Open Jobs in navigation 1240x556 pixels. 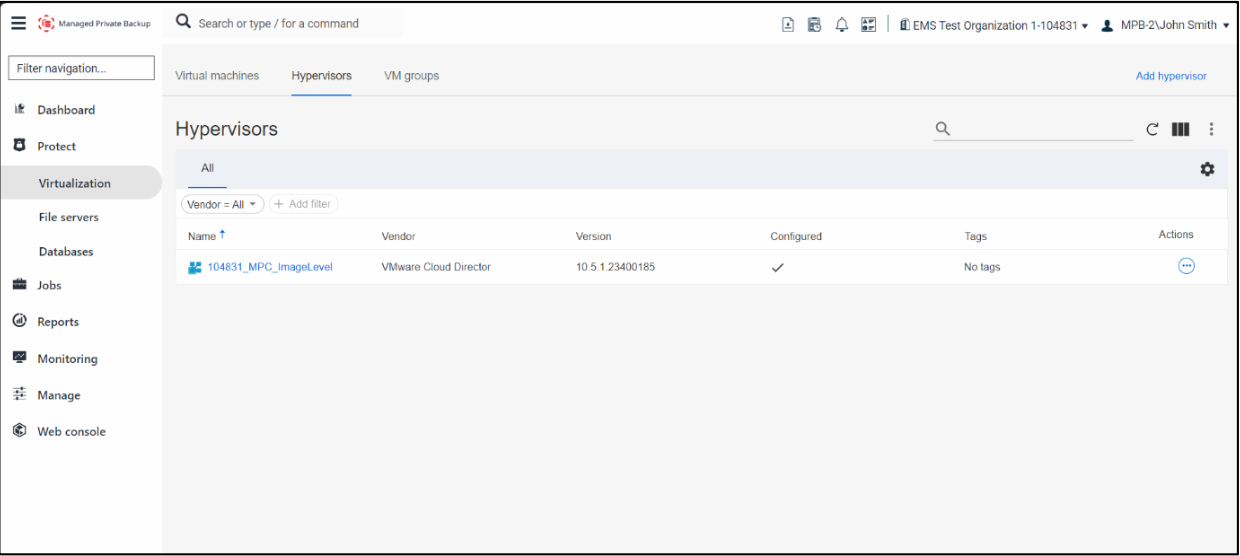(50, 285)
